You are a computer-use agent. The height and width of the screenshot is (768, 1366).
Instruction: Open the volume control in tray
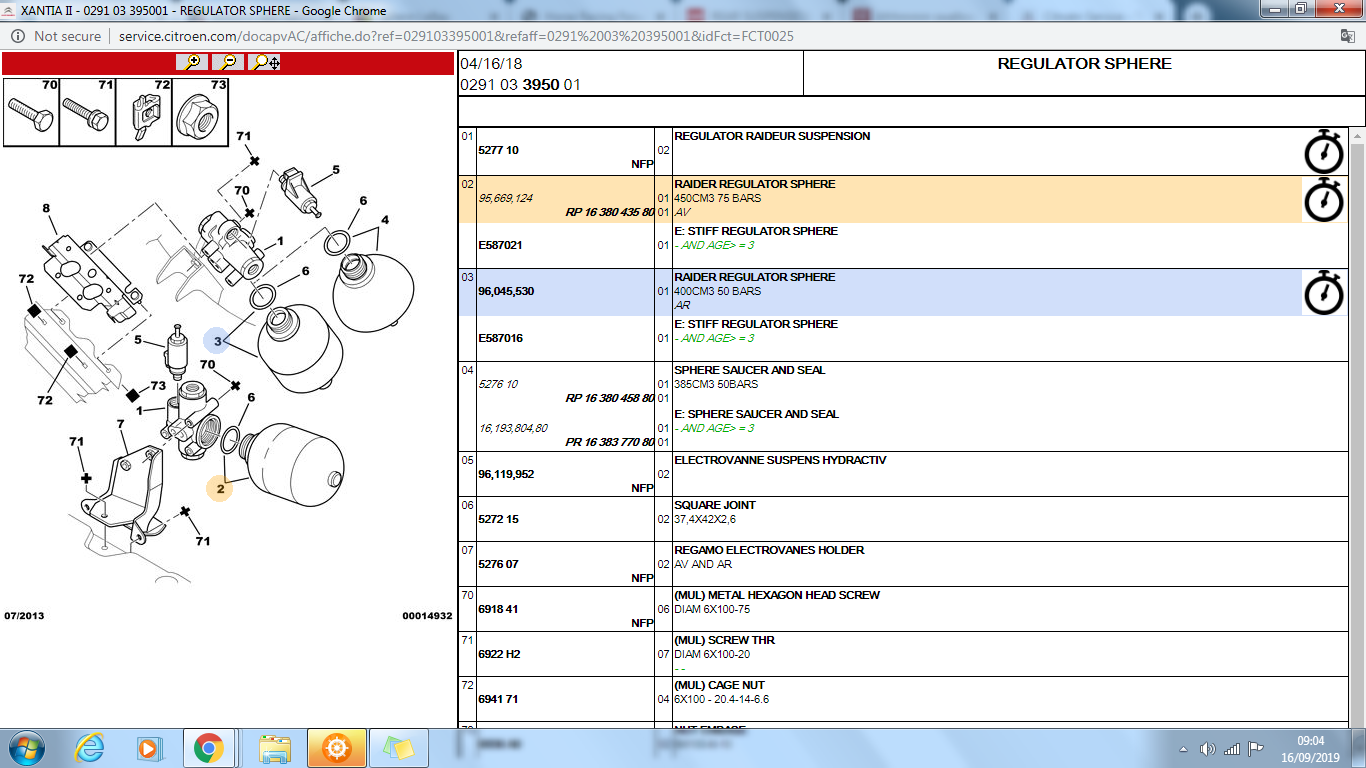[x=1208, y=749]
